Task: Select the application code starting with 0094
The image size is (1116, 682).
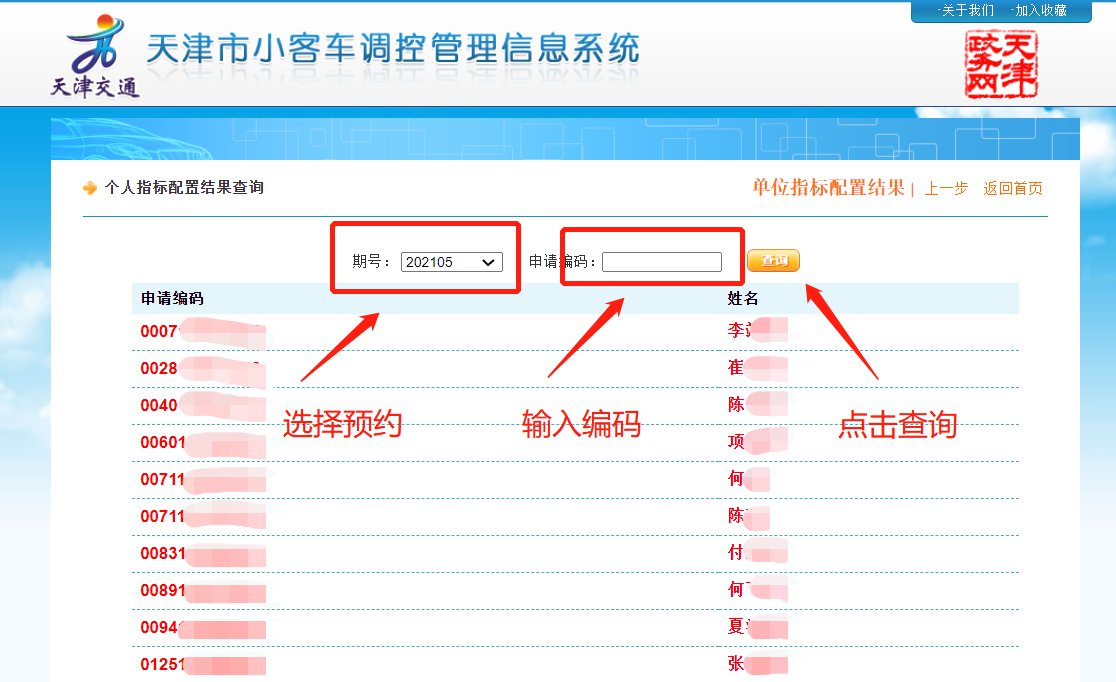Action: point(203,627)
